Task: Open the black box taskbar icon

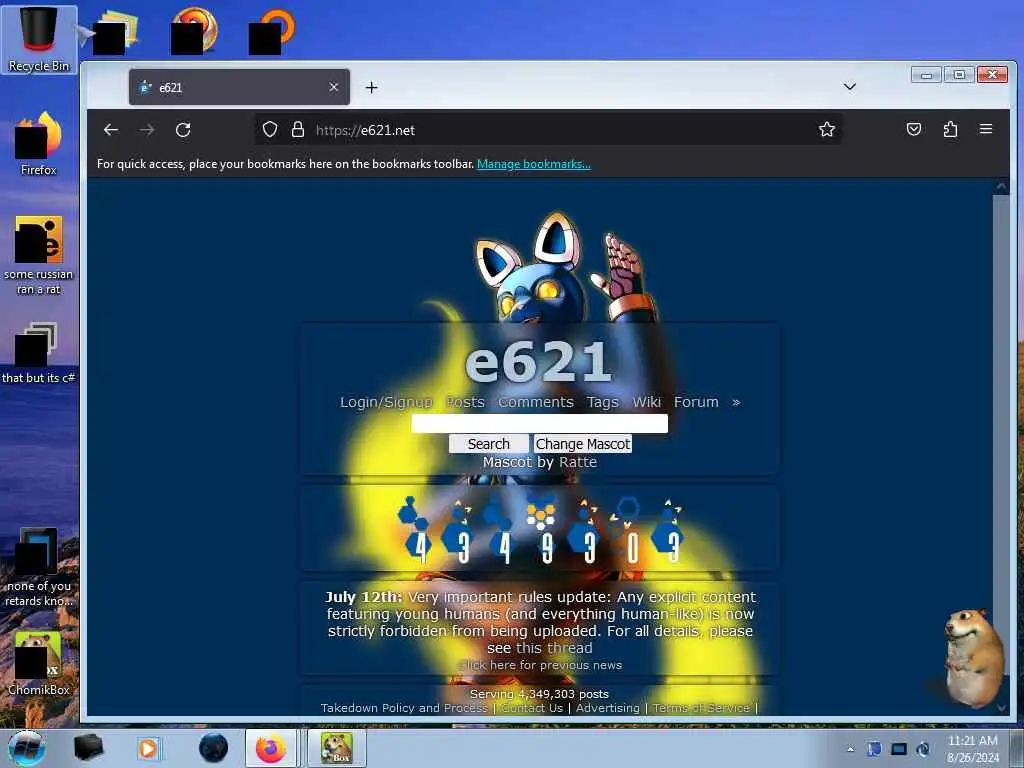Action: pyautogui.click(x=88, y=748)
